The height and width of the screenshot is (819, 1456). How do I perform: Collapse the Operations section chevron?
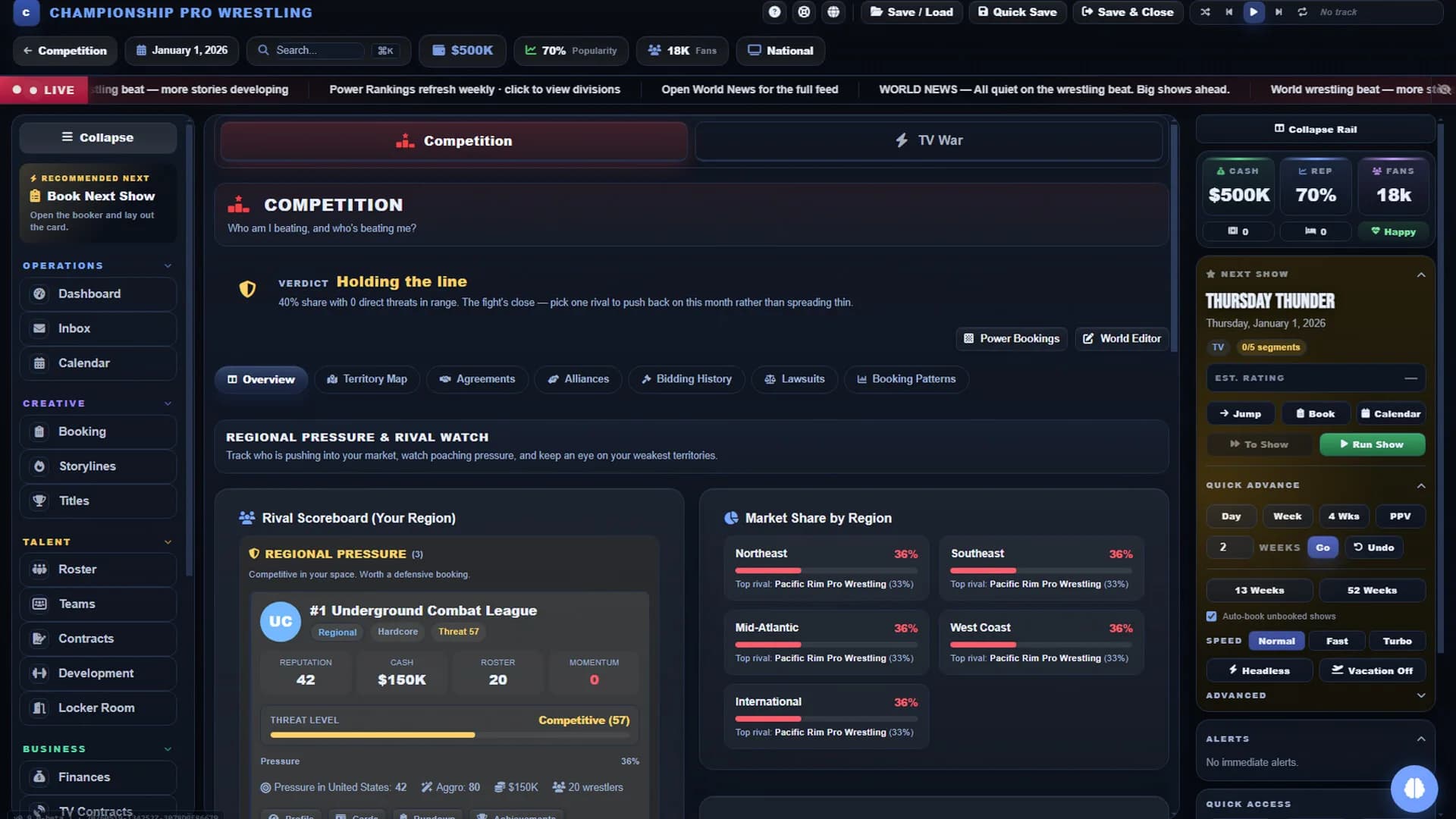tap(168, 266)
